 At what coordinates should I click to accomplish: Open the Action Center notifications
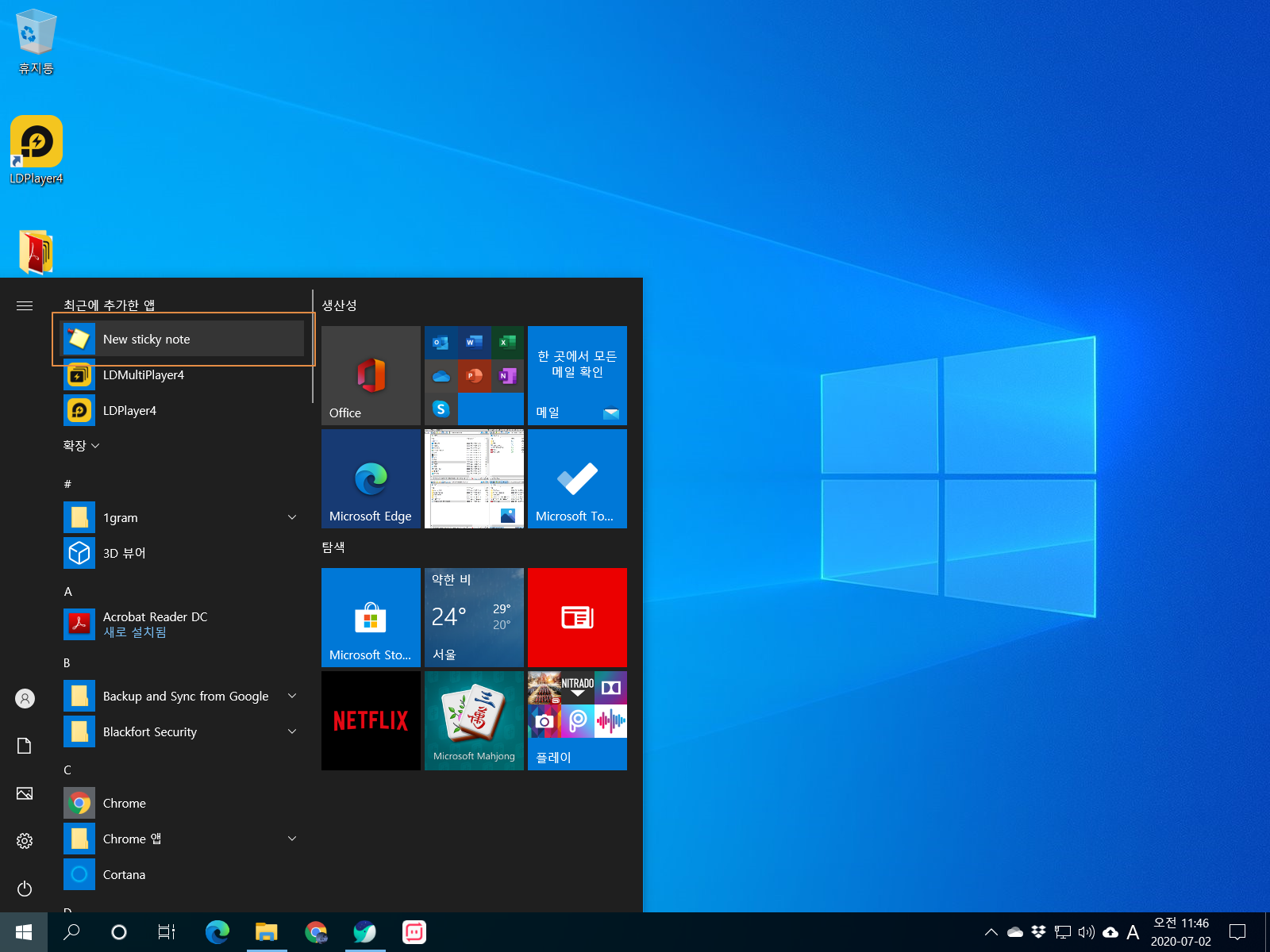(1237, 932)
